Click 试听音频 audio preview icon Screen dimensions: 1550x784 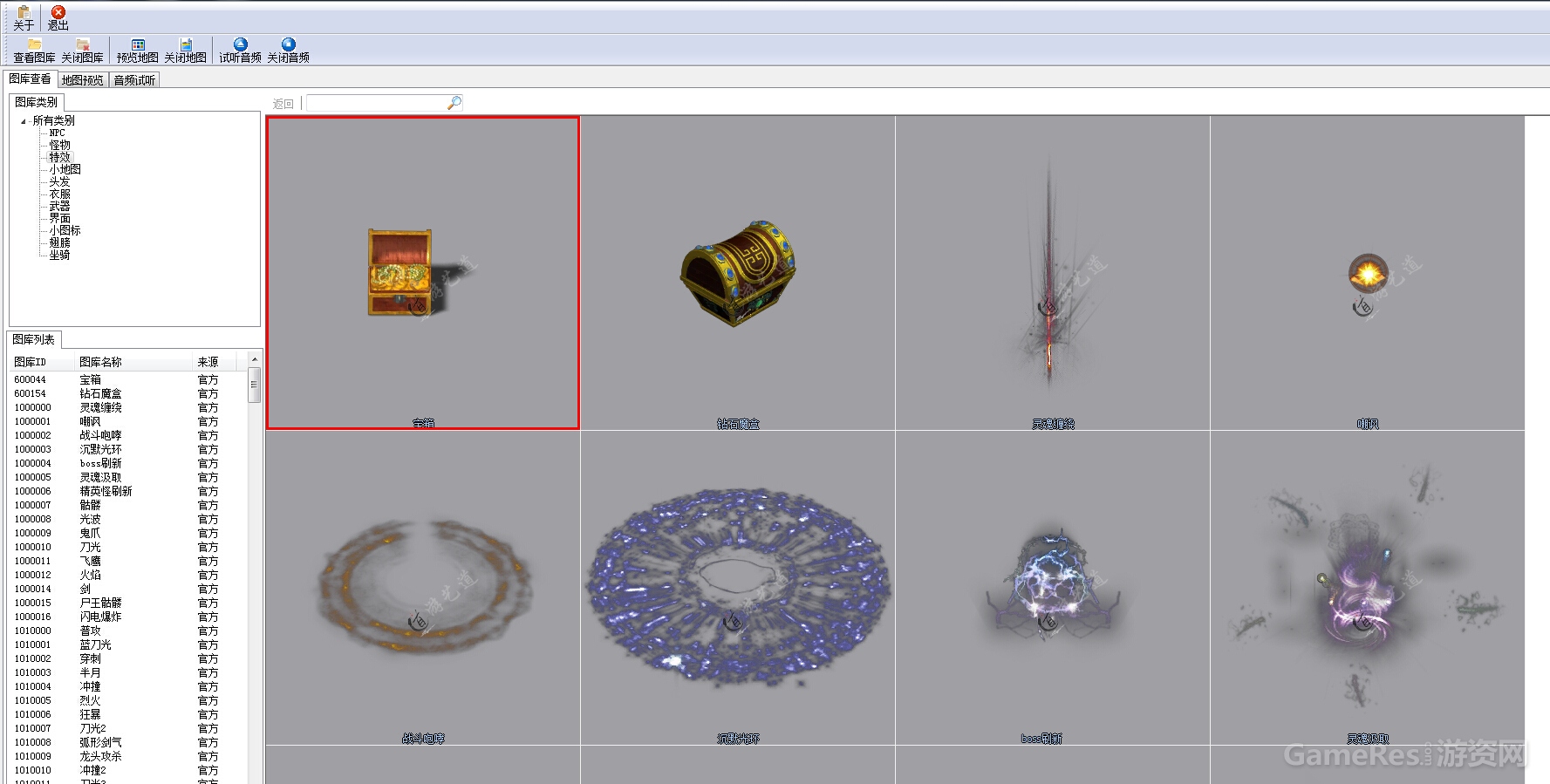pyautogui.click(x=240, y=44)
